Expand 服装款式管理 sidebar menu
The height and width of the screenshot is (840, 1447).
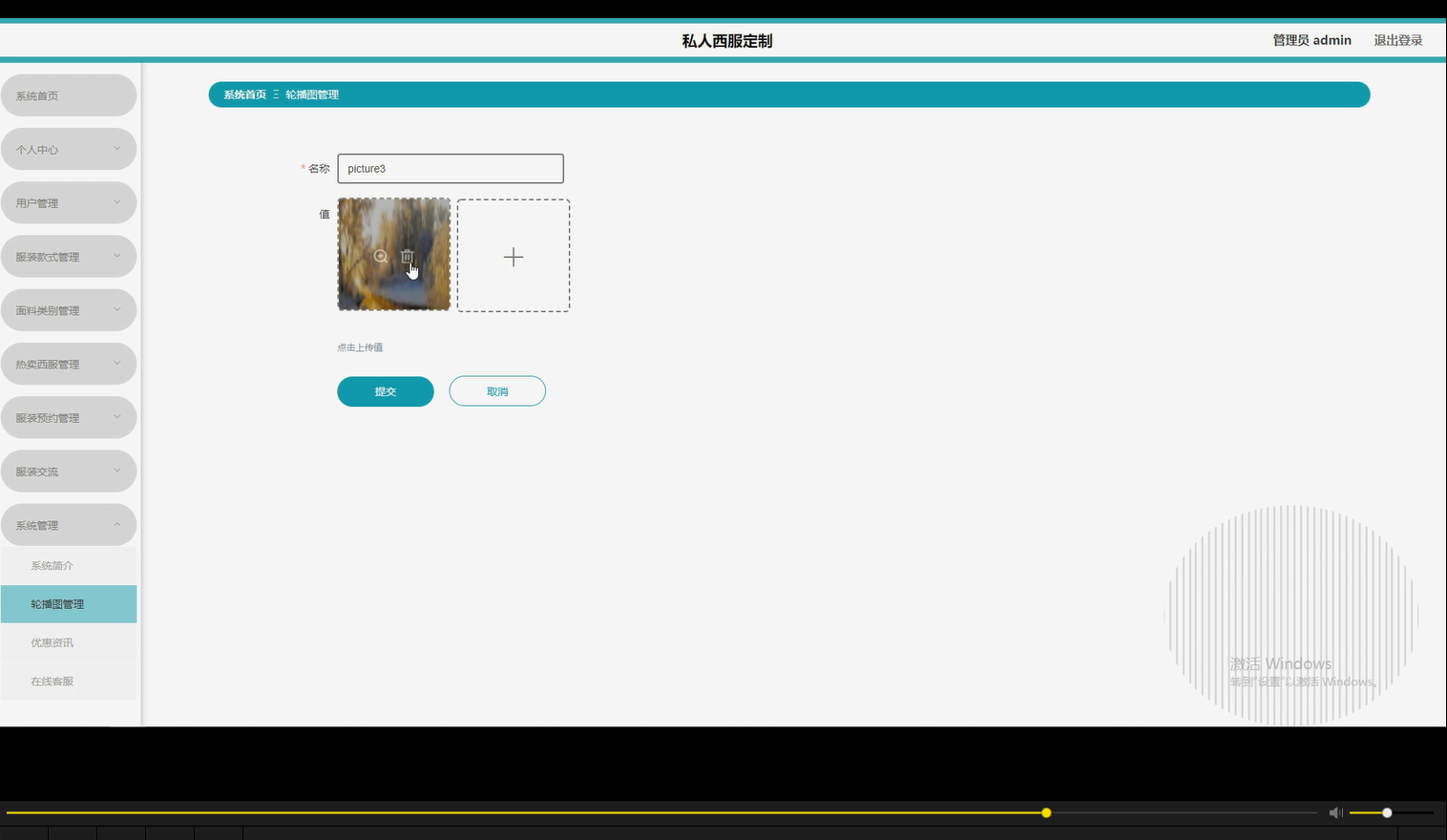(69, 257)
